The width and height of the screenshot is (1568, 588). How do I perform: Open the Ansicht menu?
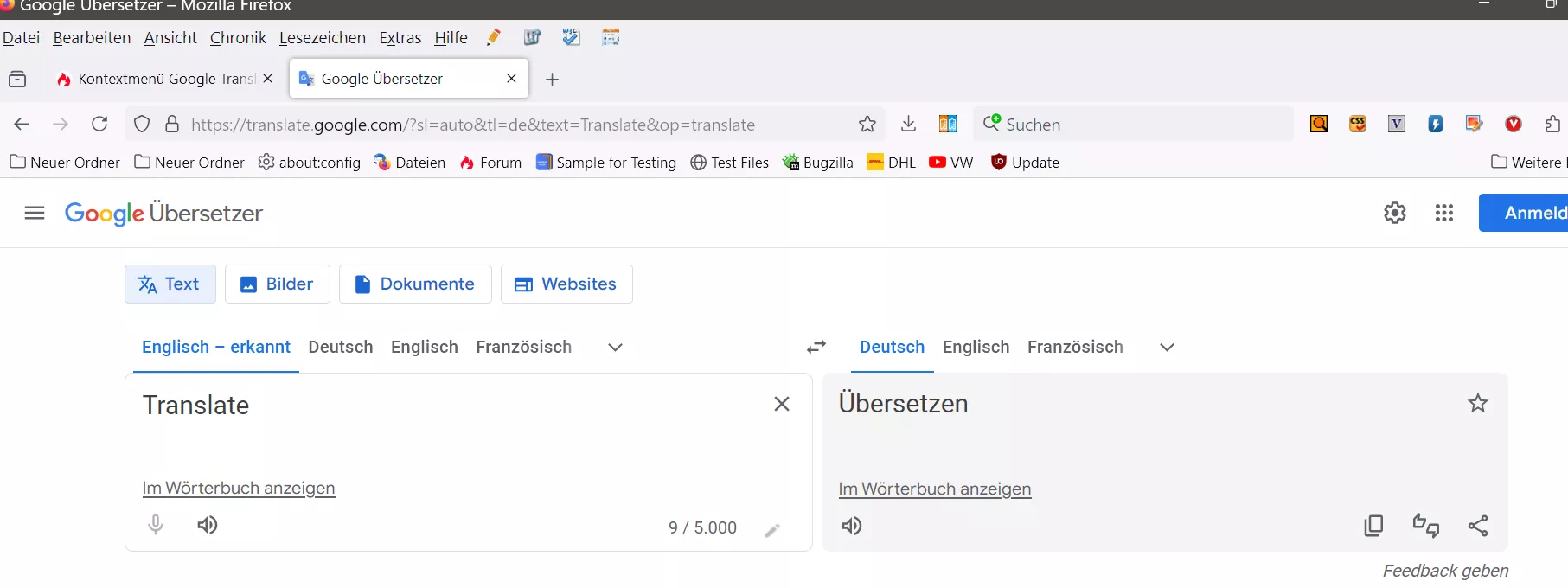pos(170,38)
